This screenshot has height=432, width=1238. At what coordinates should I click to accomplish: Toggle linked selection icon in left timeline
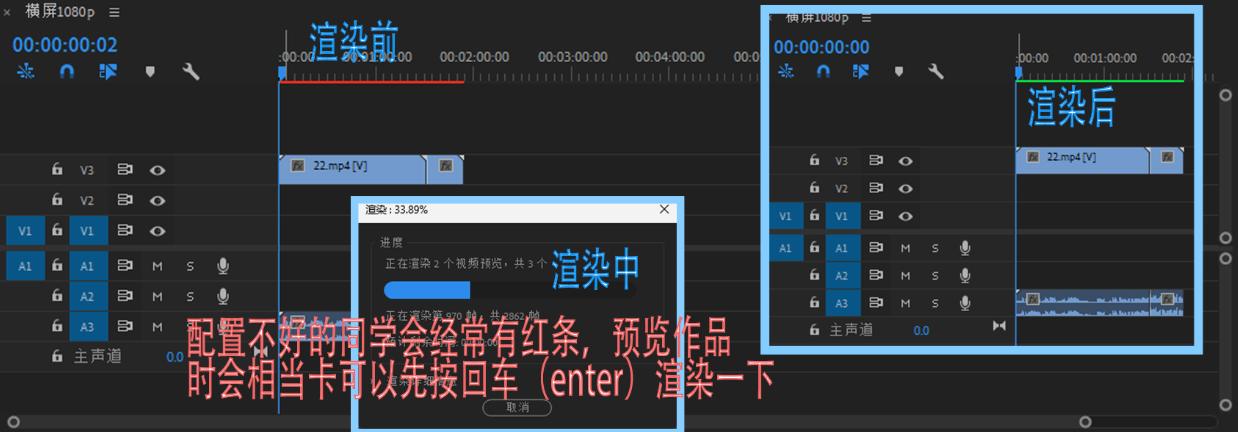click(x=108, y=71)
